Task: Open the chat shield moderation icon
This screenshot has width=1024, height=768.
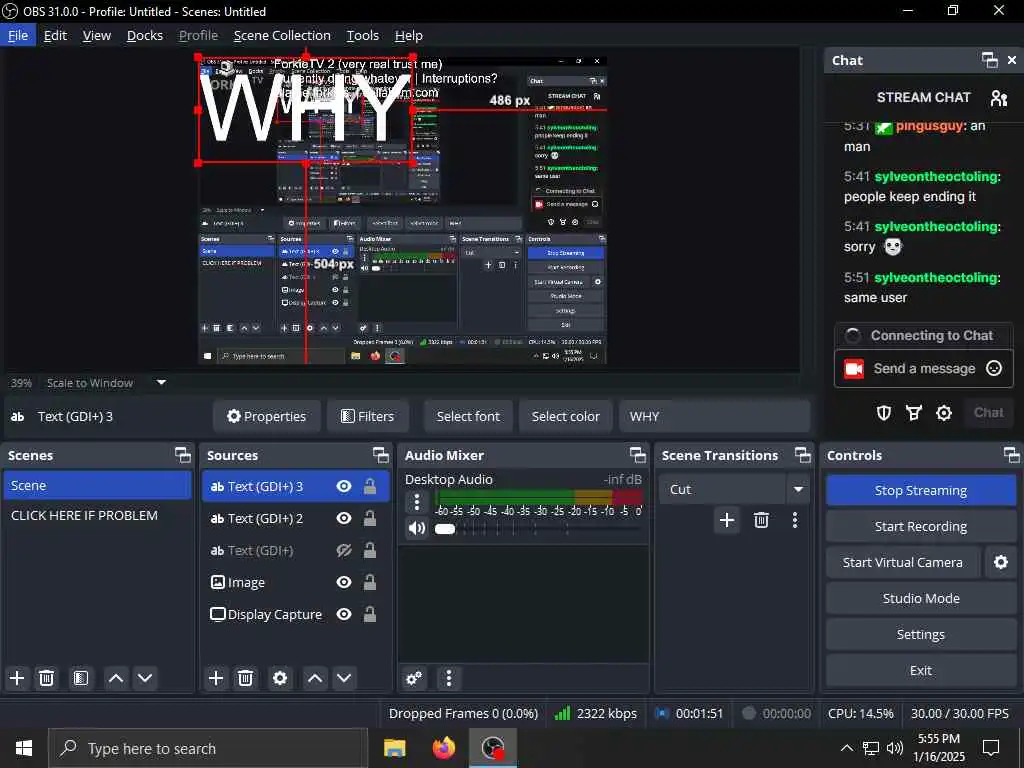Action: [884, 413]
